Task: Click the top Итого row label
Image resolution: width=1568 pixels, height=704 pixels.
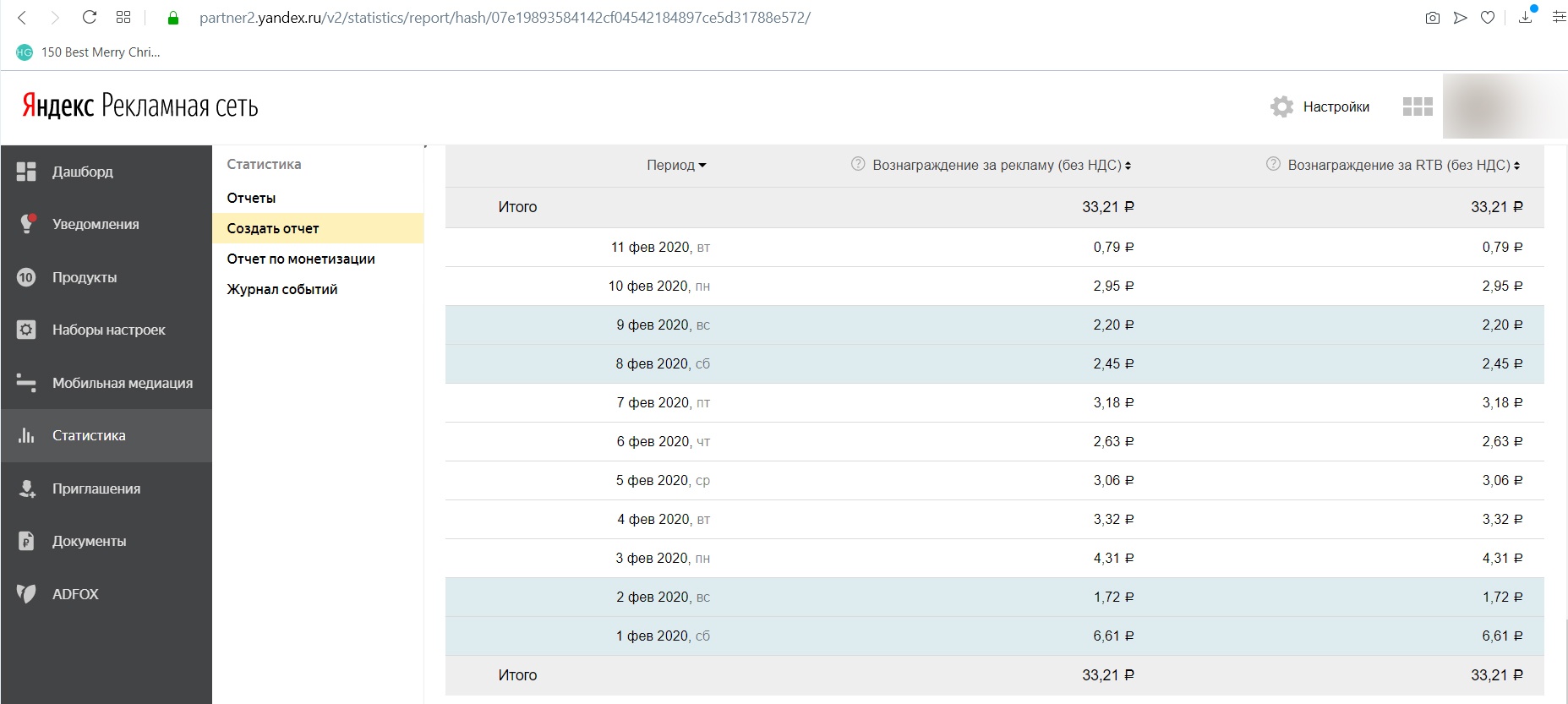Action: pyautogui.click(x=517, y=207)
